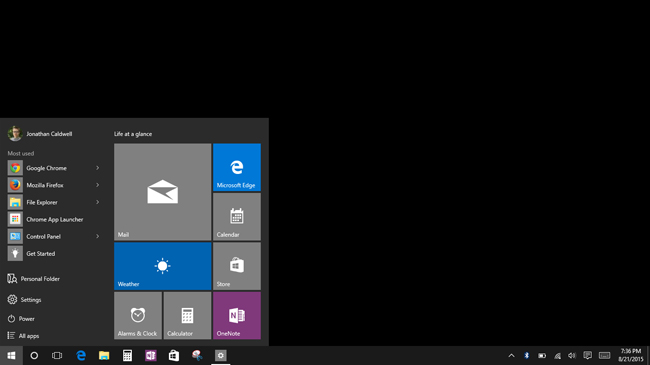Expand Google Chrome jump list arrow
650x365 pixels.
coord(98,168)
